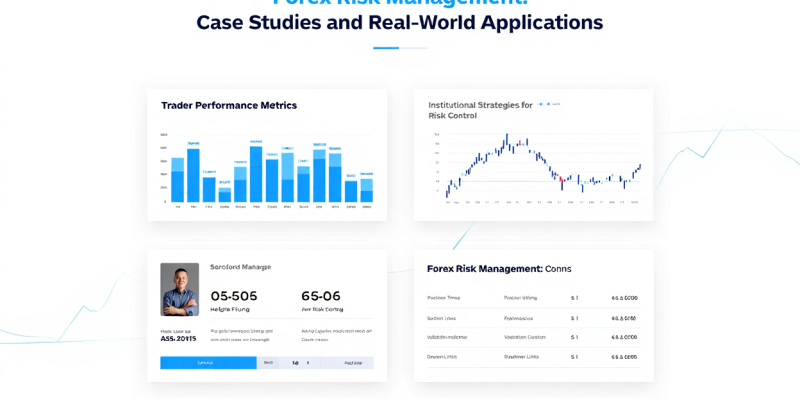Screen dimensions: 800x400
Task: Click the 05-505 value in the manager card
Action: pyautogui.click(x=234, y=296)
